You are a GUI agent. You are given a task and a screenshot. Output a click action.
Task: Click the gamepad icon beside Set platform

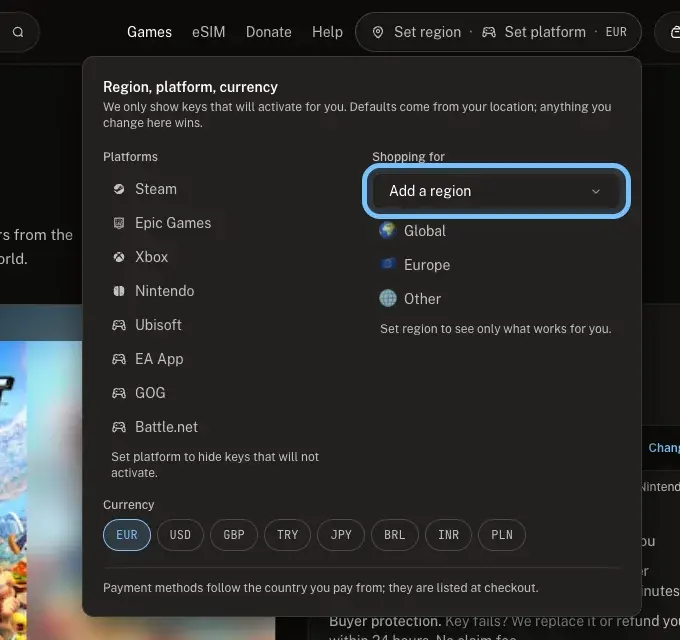[489, 32]
